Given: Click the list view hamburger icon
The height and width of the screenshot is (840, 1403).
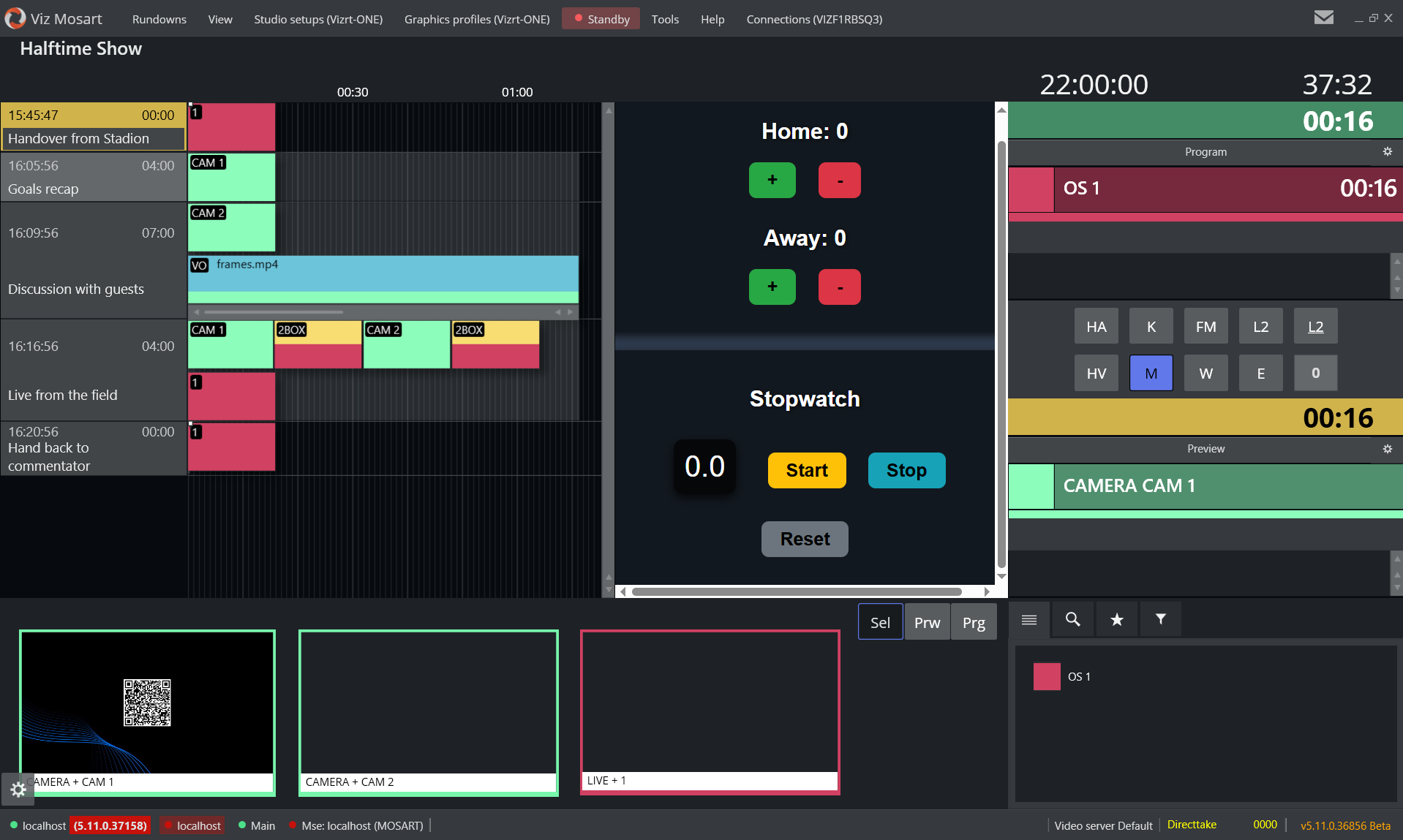Looking at the screenshot, I should pyautogui.click(x=1028, y=620).
